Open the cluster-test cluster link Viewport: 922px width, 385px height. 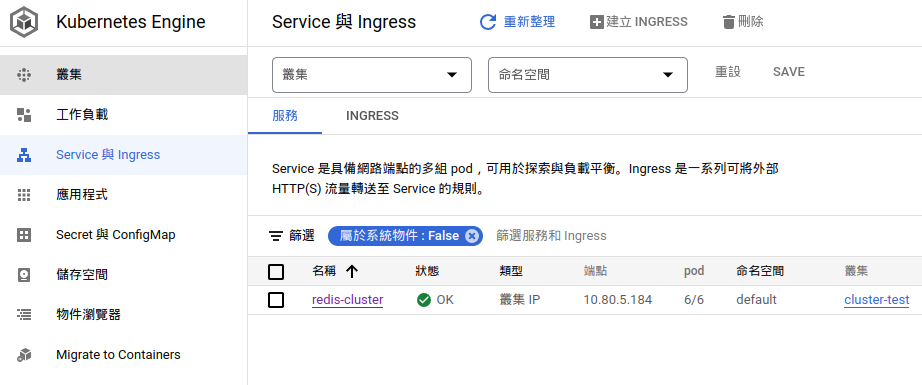pos(877,300)
